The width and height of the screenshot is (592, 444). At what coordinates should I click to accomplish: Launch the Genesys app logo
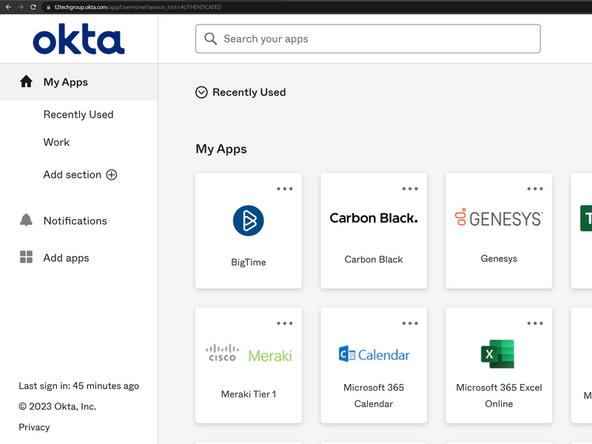click(x=498, y=218)
